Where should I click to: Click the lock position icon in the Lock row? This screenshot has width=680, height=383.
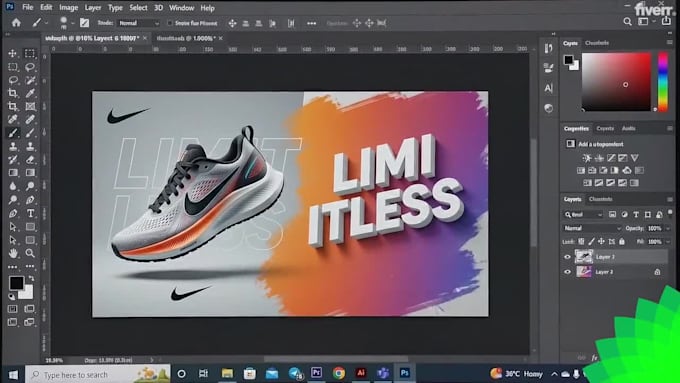click(x=601, y=242)
